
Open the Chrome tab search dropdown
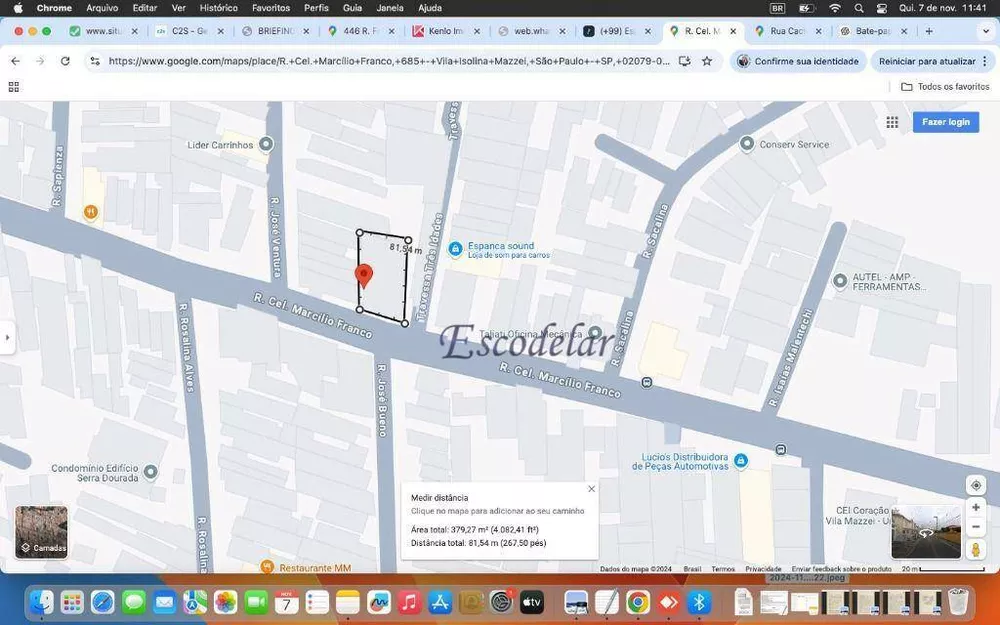[x=986, y=31]
